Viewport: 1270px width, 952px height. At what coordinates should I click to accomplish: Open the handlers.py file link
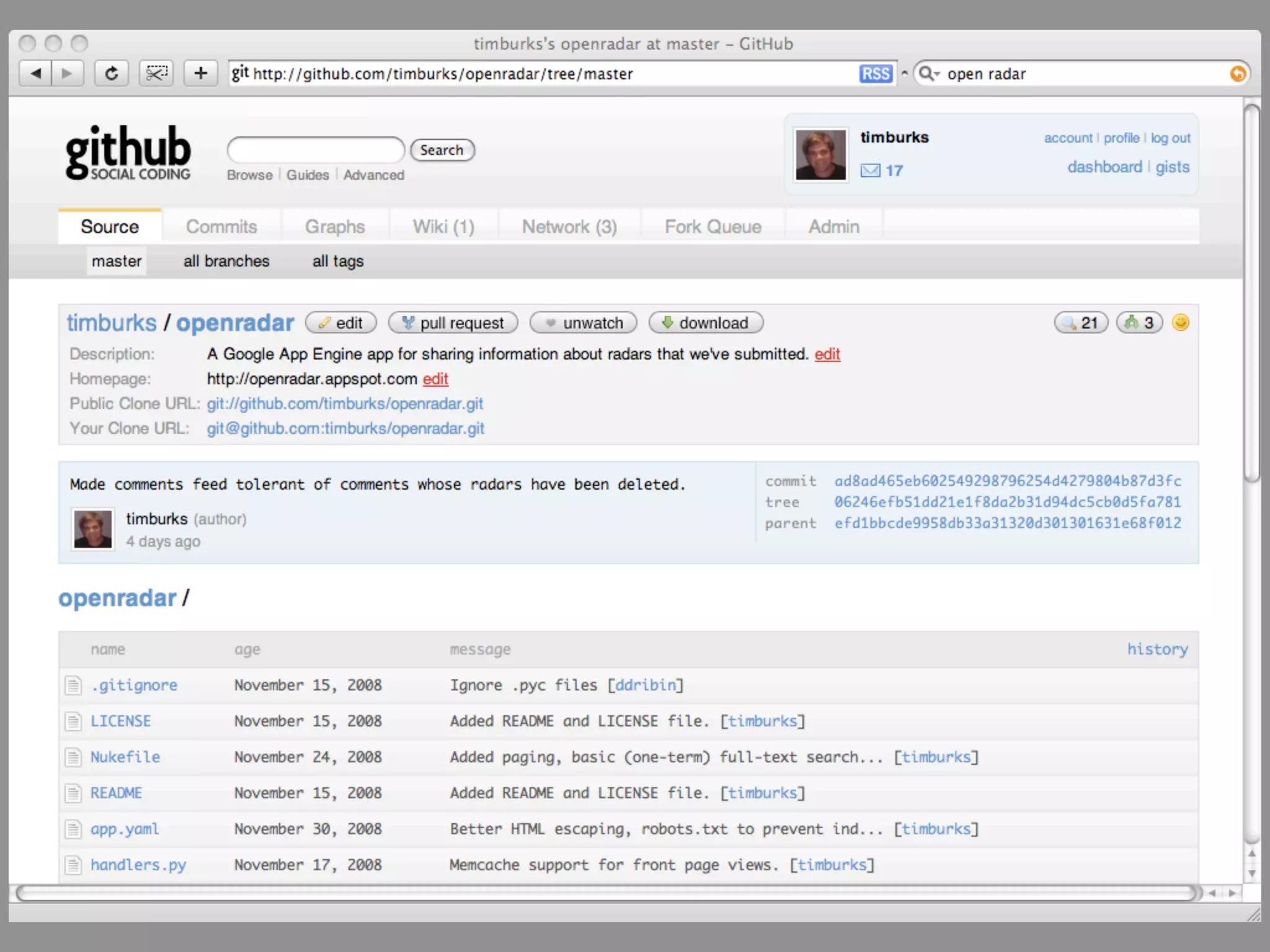(x=138, y=865)
